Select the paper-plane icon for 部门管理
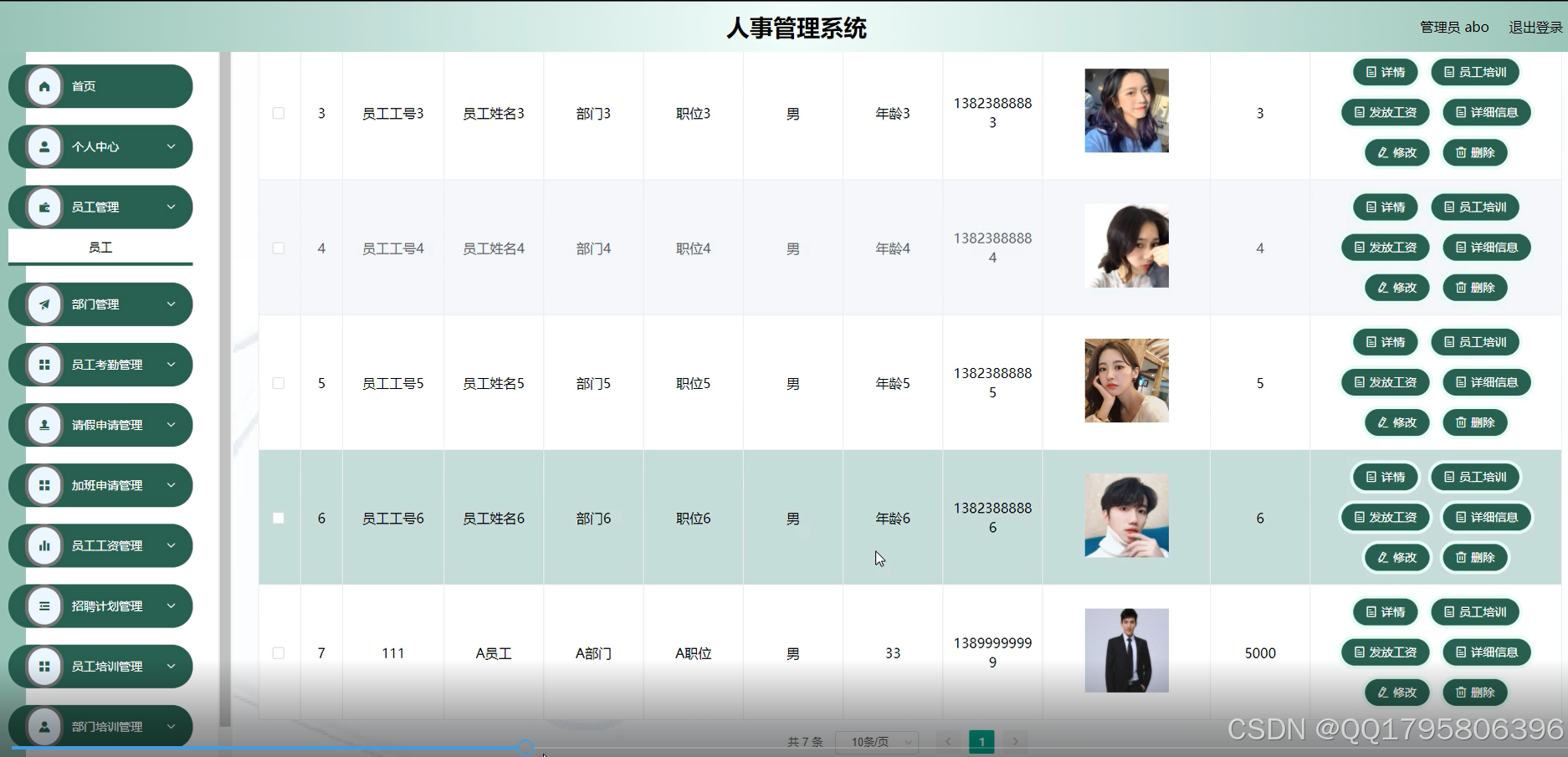1568x757 pixels. tap(44, 304)
